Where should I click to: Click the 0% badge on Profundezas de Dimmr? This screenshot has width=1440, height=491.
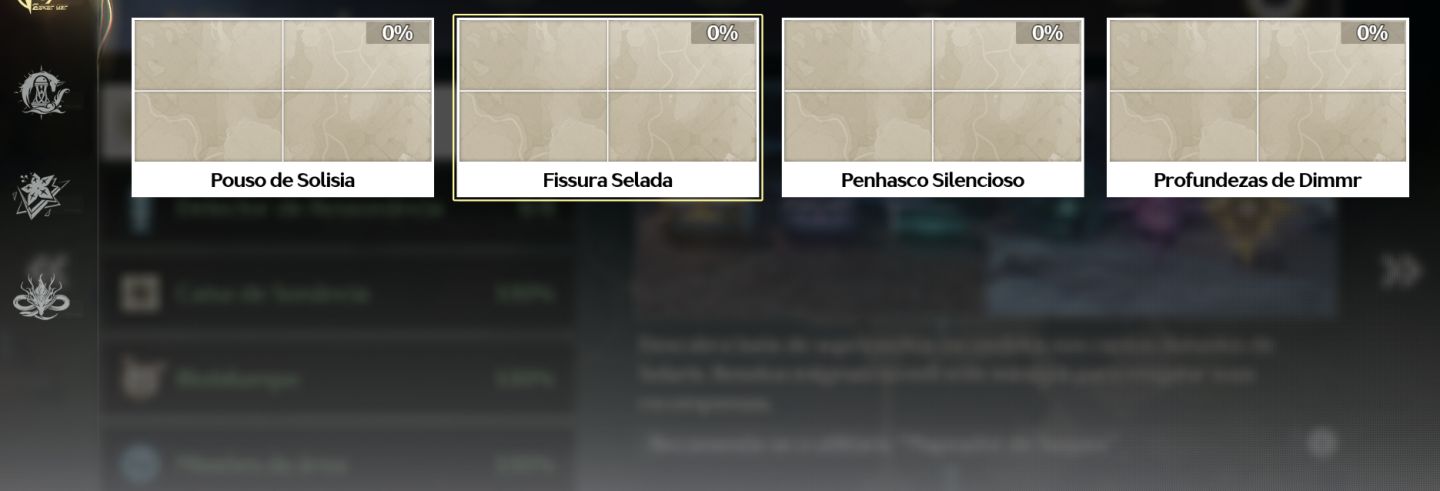click(1372, 33)
